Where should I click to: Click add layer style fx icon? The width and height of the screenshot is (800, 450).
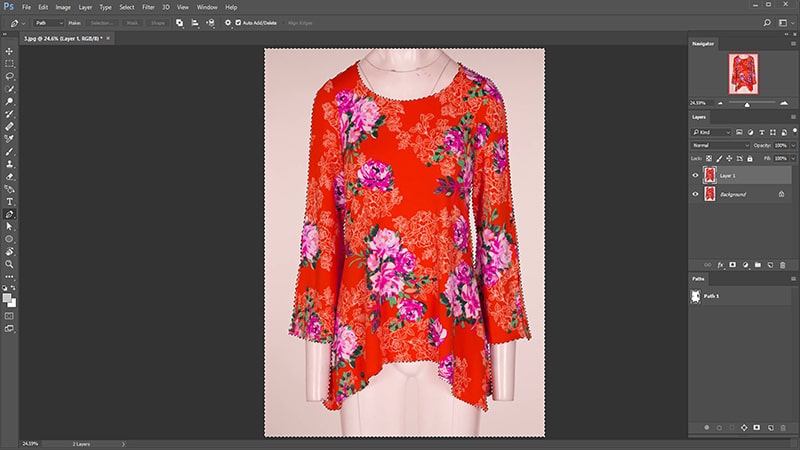point(720,265)
